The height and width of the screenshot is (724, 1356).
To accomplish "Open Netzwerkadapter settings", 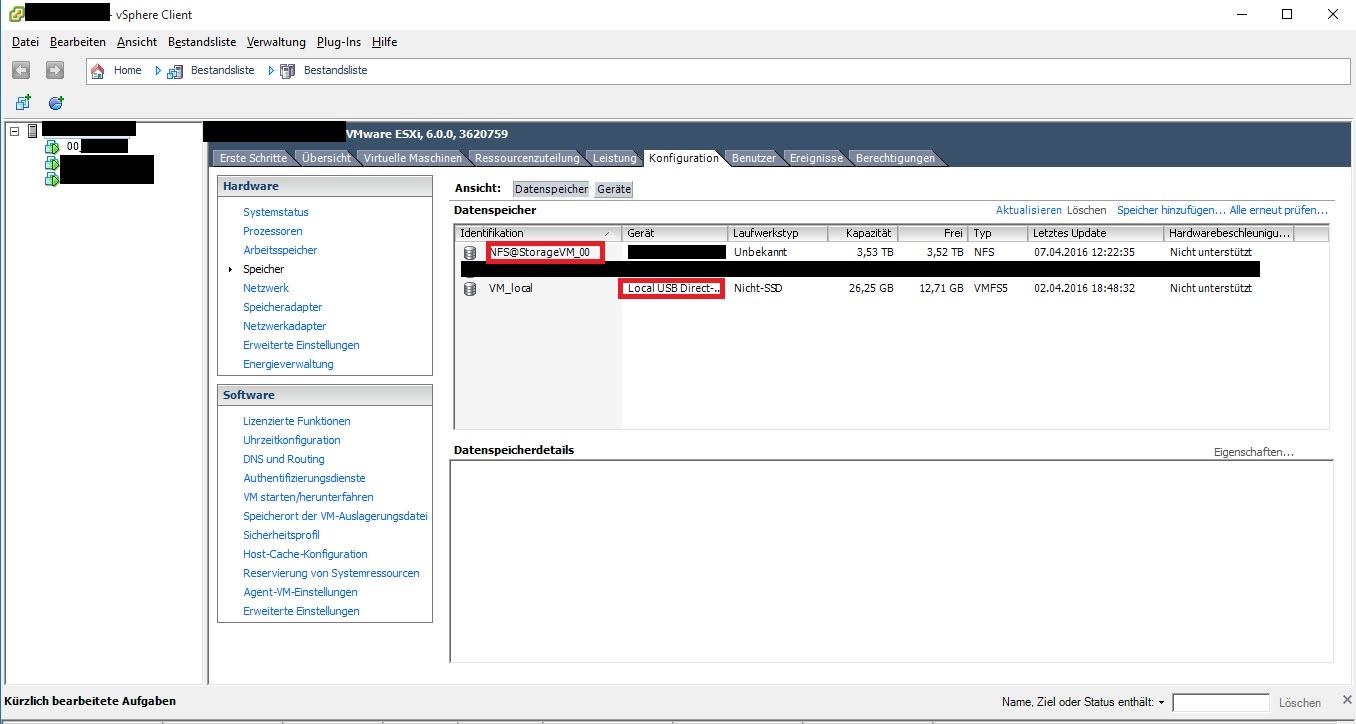I will [285, 326].
